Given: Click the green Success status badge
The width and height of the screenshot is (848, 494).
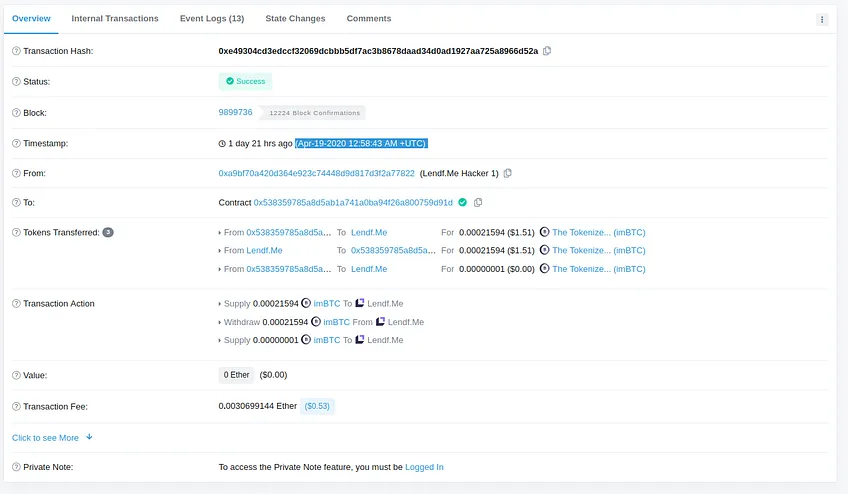Looking at the screenshot, I should pos(246,81).
